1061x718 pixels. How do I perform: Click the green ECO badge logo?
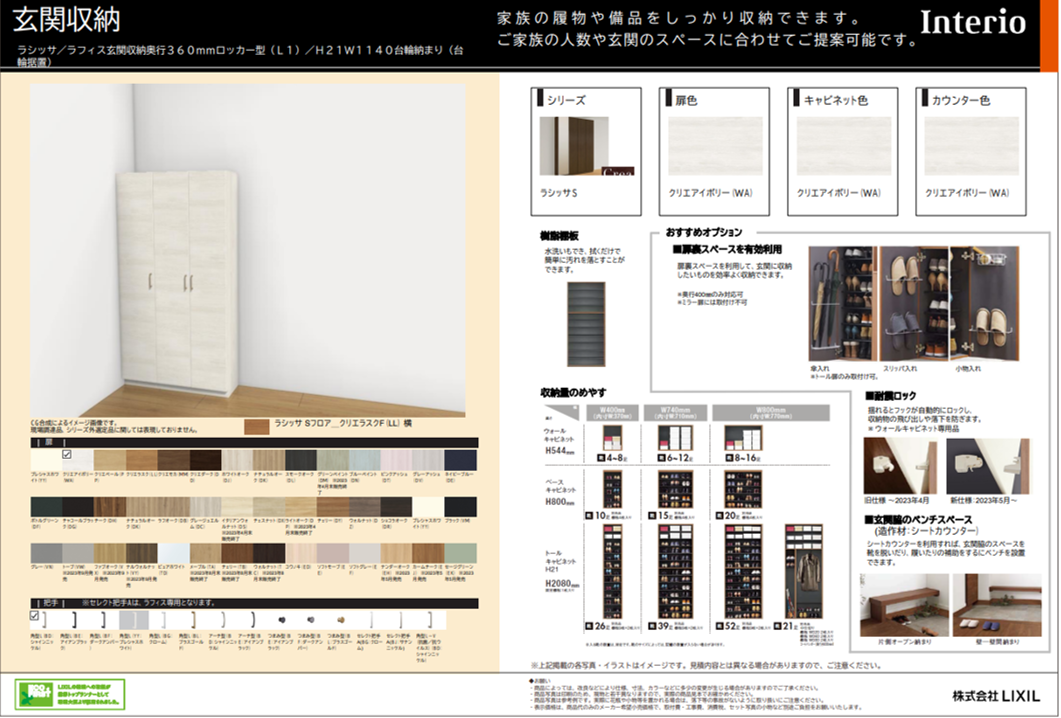point(42,693)
